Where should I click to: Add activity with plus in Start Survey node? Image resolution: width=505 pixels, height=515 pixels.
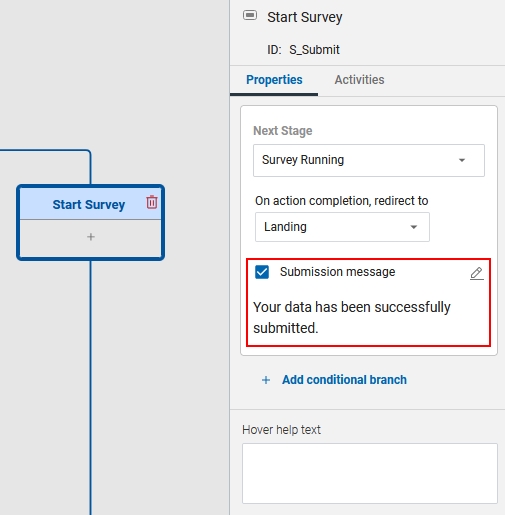[91, 237]
